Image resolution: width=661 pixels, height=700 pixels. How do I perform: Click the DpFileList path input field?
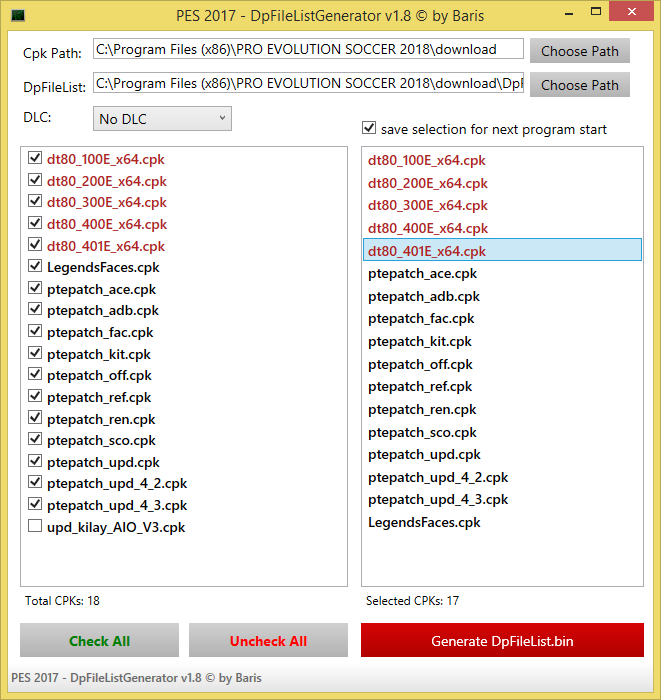point(308,83)
